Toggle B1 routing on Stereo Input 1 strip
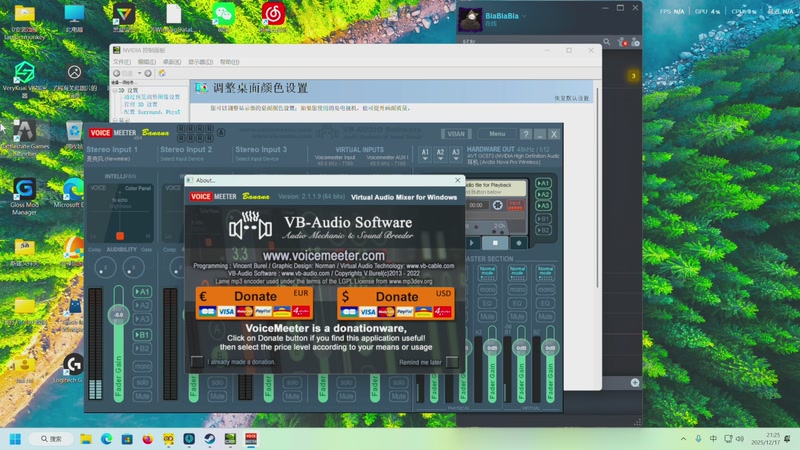Viewport: 800px width, 450px height. point(142,335)
